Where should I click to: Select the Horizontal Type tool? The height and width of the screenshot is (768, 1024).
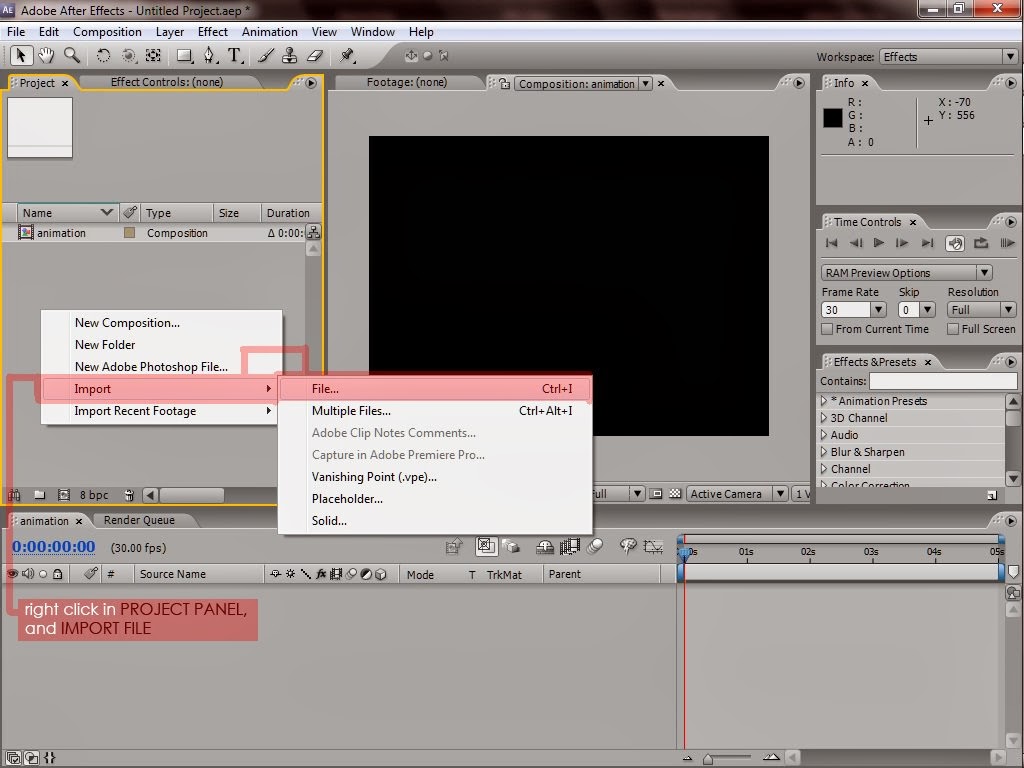(232, 56)
